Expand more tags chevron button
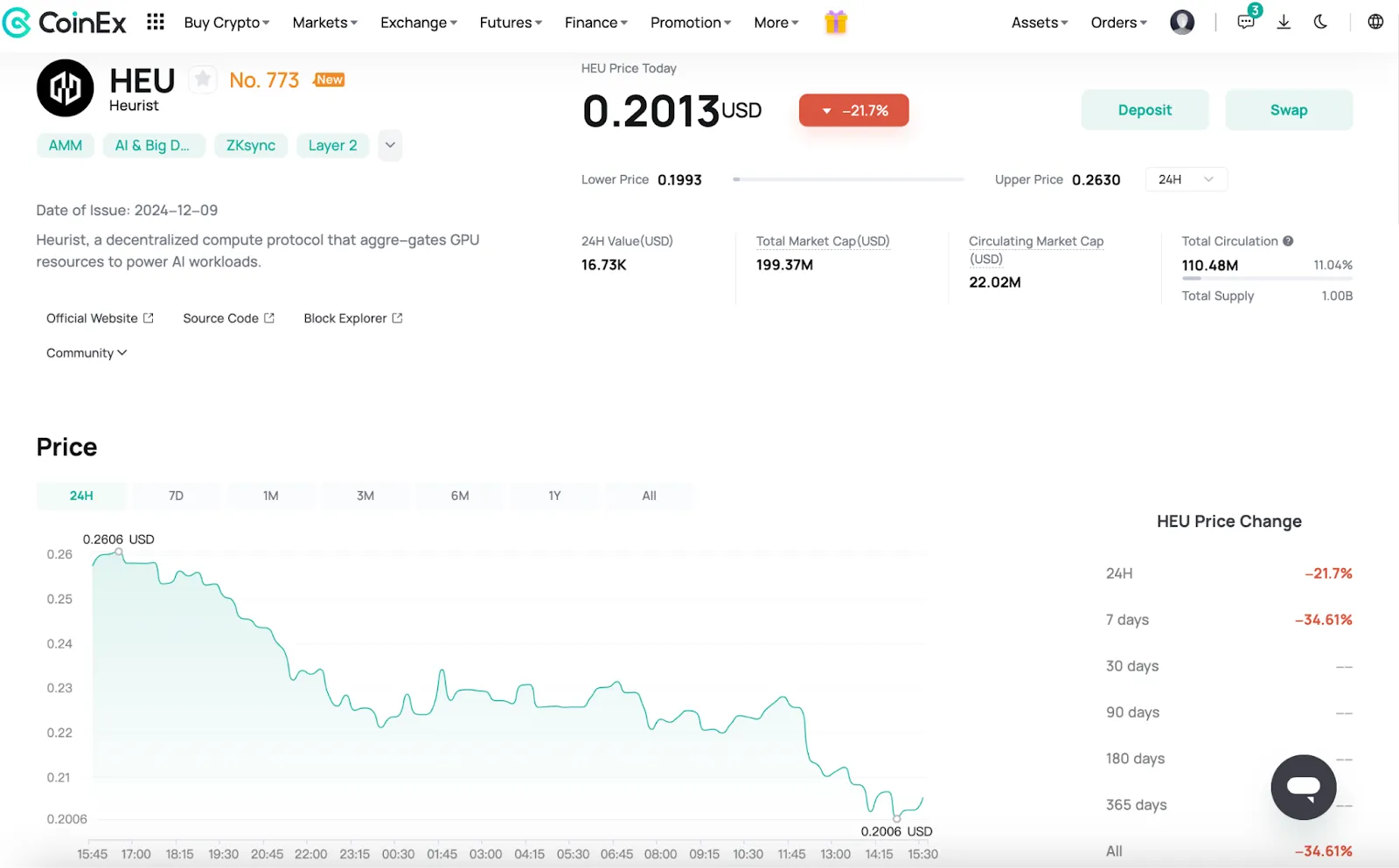Screen dimensions: 1399x868 pyautogui.click(x=390, y=145)
